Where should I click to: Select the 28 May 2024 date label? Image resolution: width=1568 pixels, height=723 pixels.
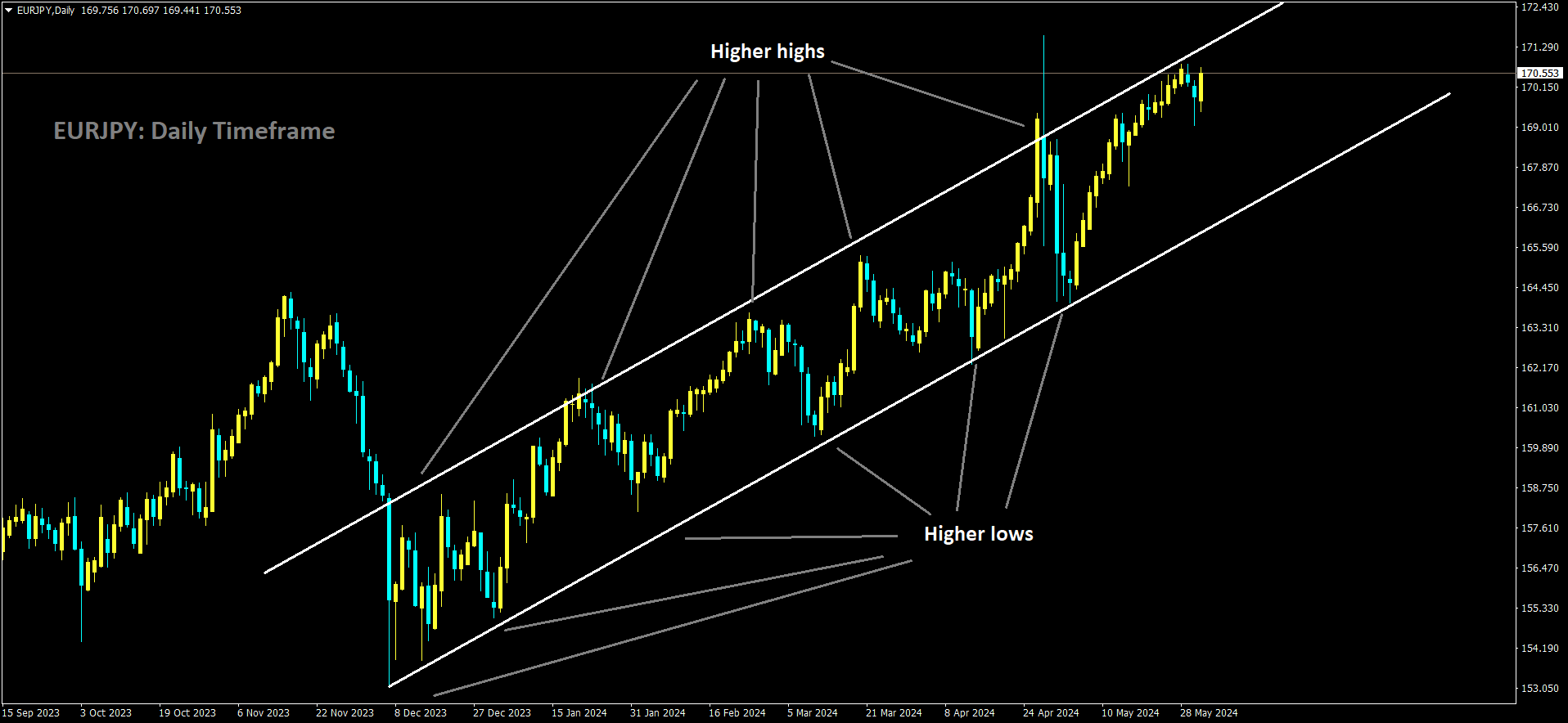[x=1209, y=713]
